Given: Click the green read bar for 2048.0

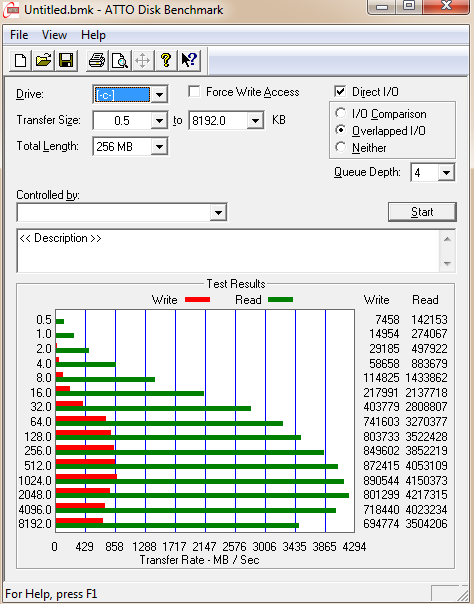Looking at the screenshot, I should click(203, 495).
